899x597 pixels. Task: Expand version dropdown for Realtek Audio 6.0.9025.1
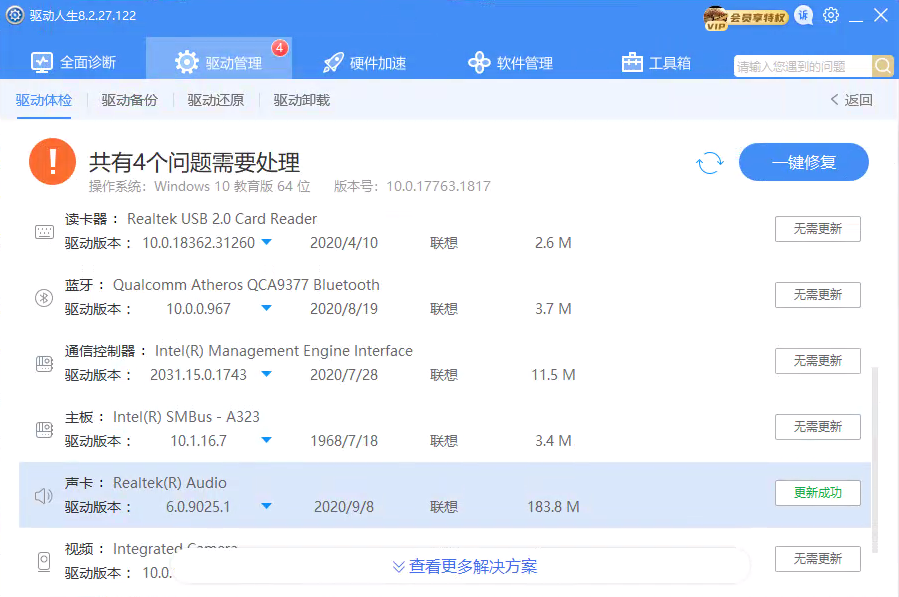click(266, 506)
